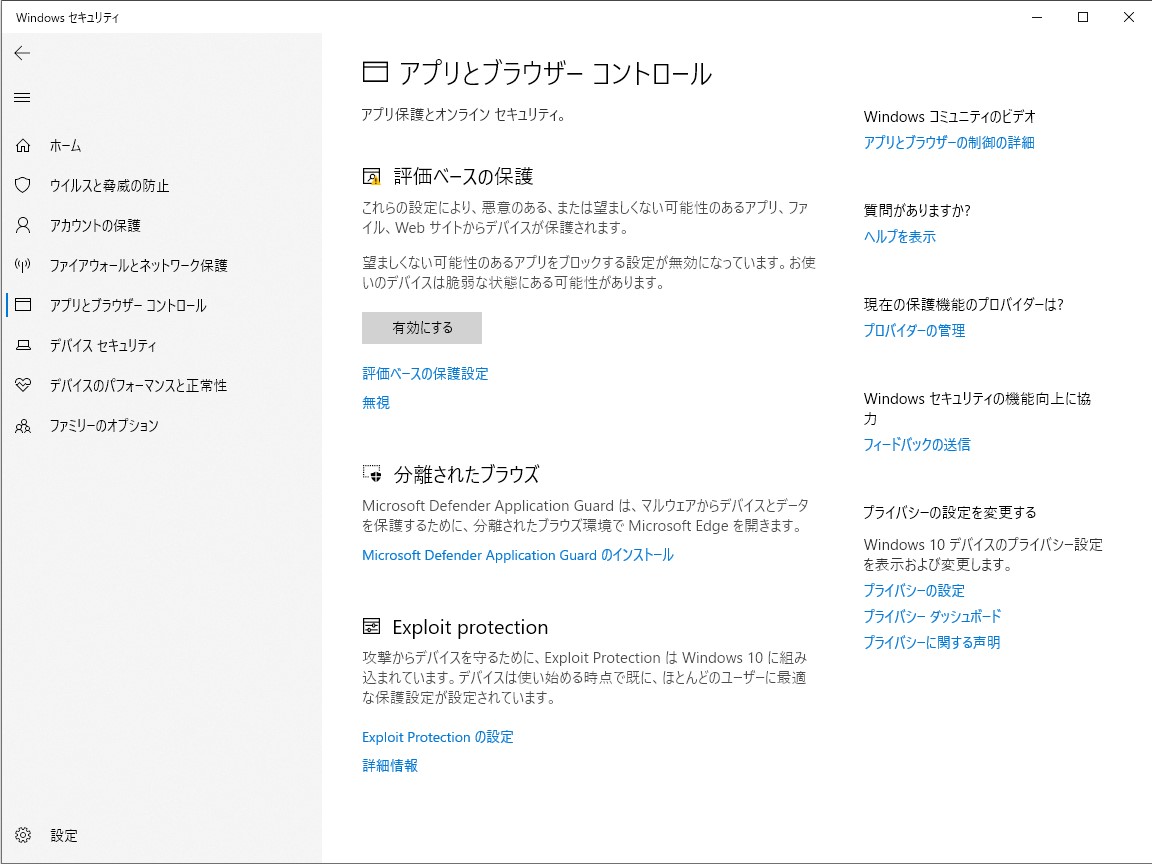Click the back arrow at top left

pyautogui.click(x=21, y=53)
